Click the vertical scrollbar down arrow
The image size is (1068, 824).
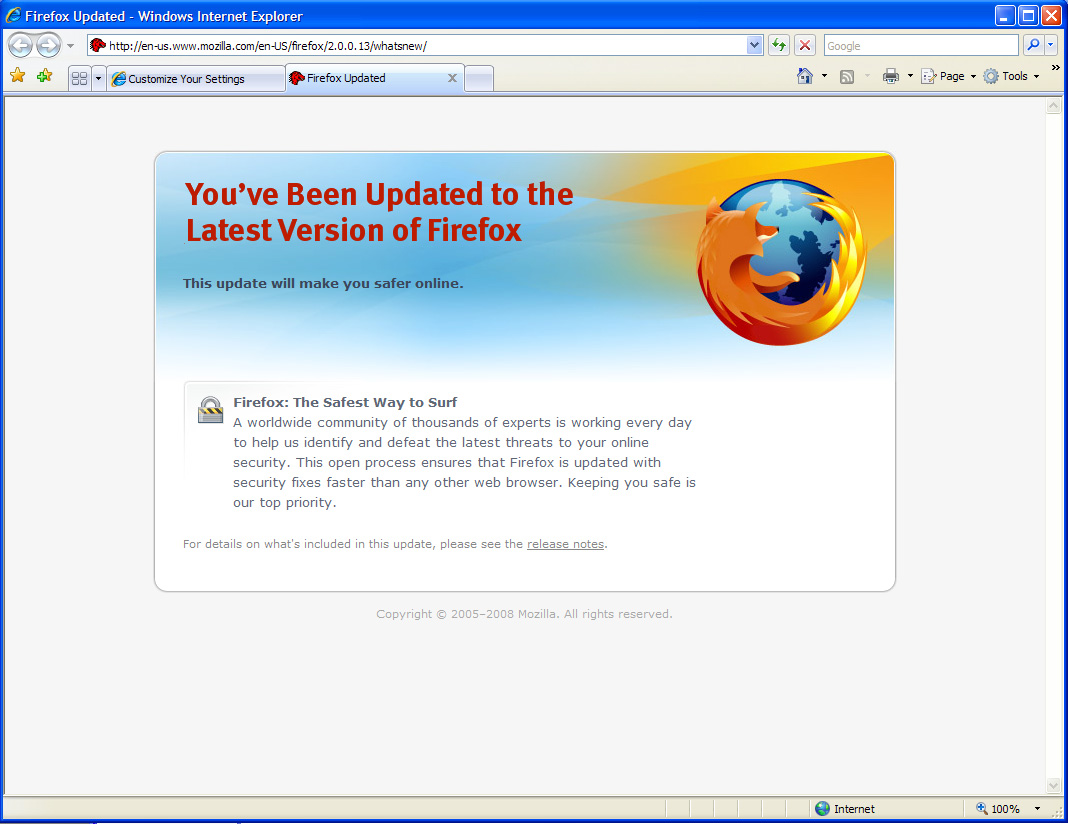(1054, 785)
